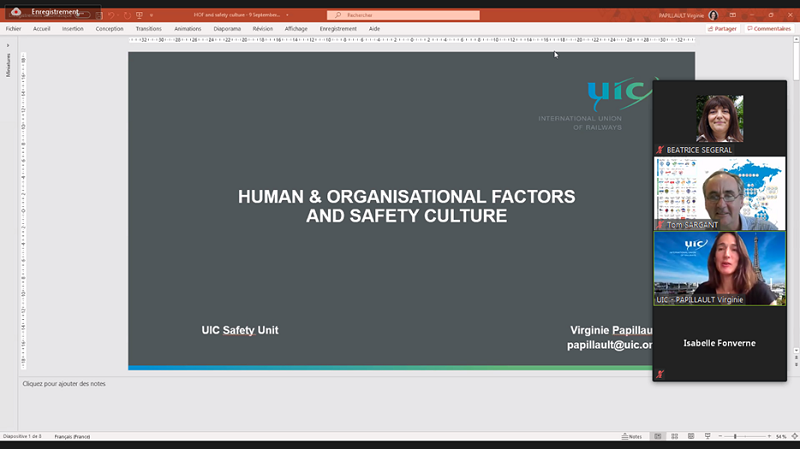Screen dimensions: 800x449
Task: Click the UIC Safety Unit text
Action: [x=240, y=330]
